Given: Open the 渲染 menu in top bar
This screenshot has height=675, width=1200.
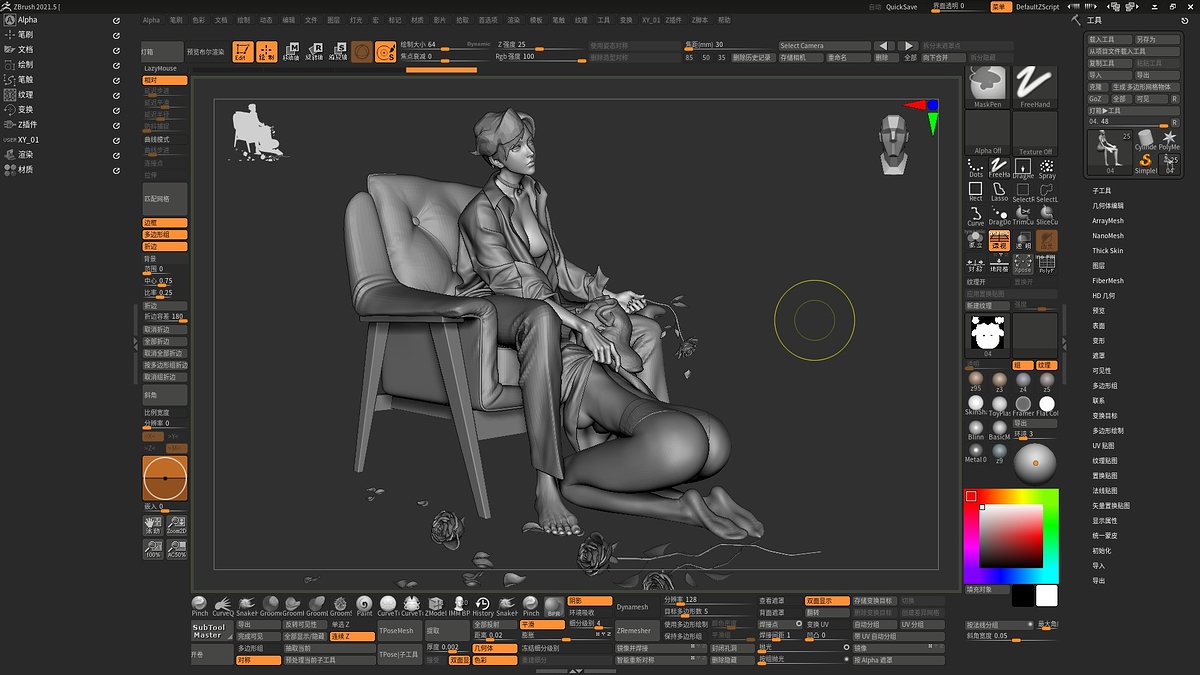Looking at the screenshot, I should coord(513,20).
